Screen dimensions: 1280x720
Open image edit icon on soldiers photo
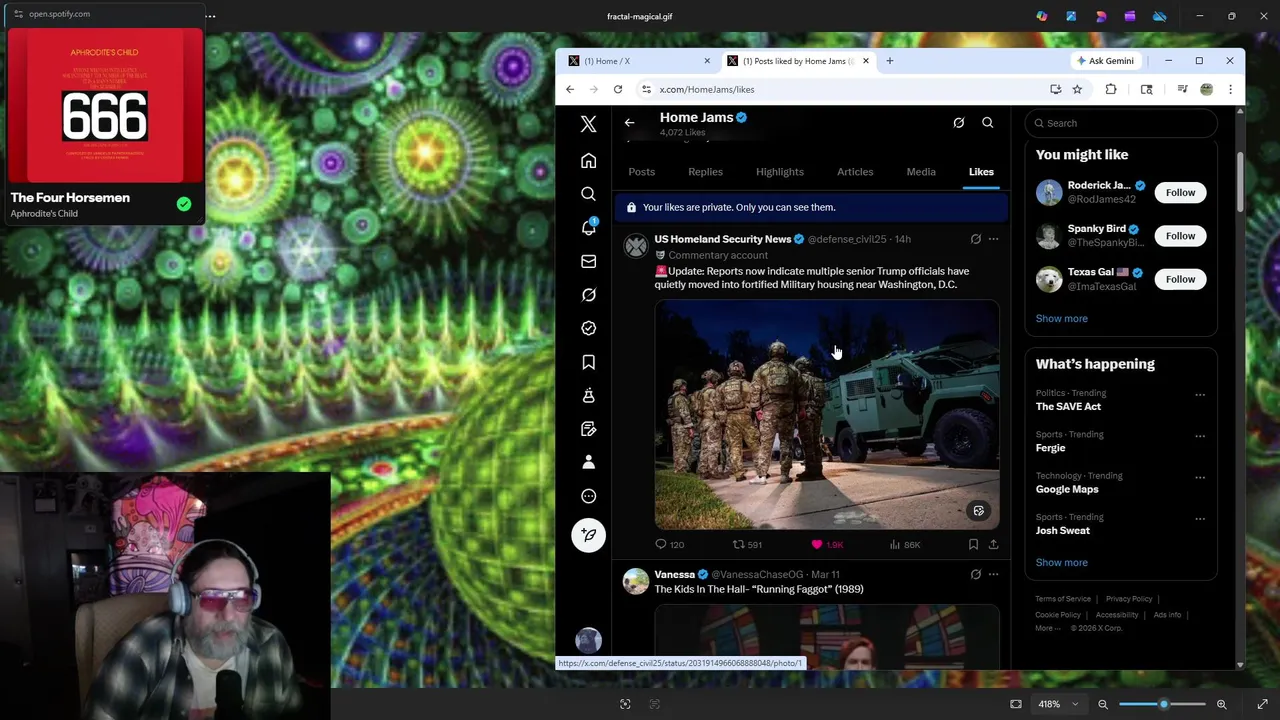click(978, 511)
